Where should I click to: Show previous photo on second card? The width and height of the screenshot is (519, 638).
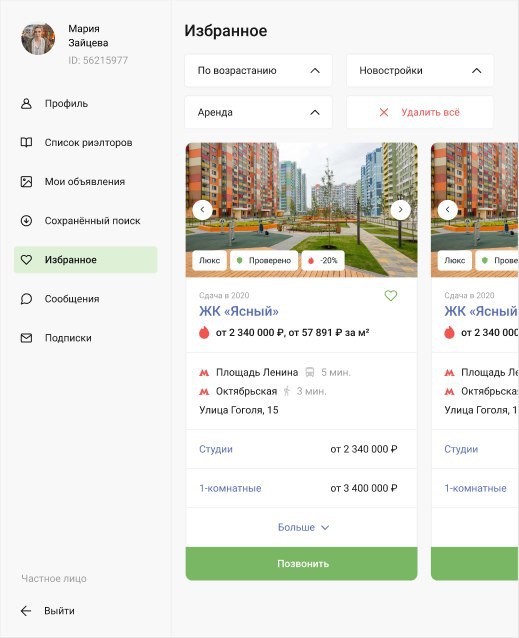(448, 210)
